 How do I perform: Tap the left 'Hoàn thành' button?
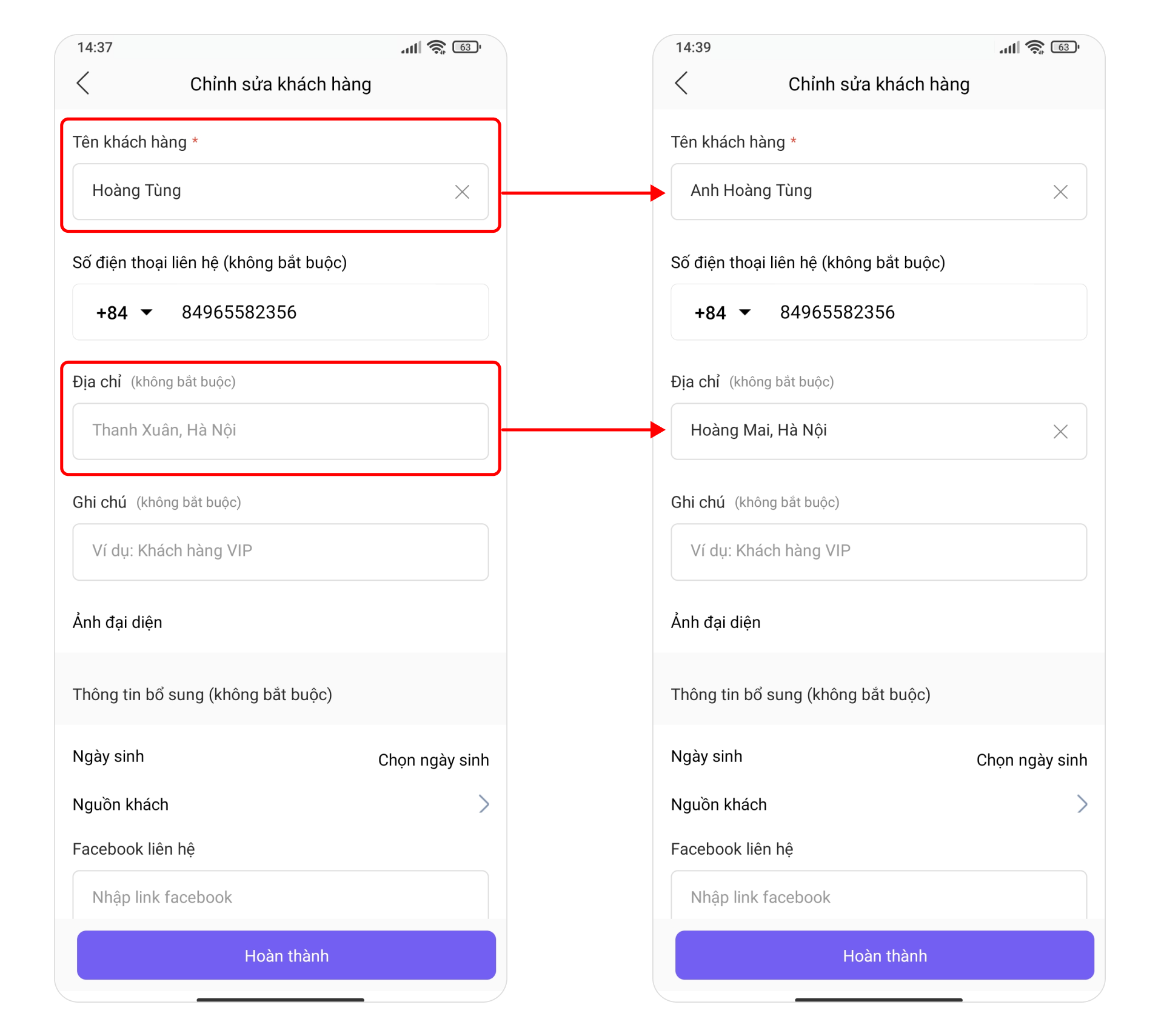(x=286, y=955)
